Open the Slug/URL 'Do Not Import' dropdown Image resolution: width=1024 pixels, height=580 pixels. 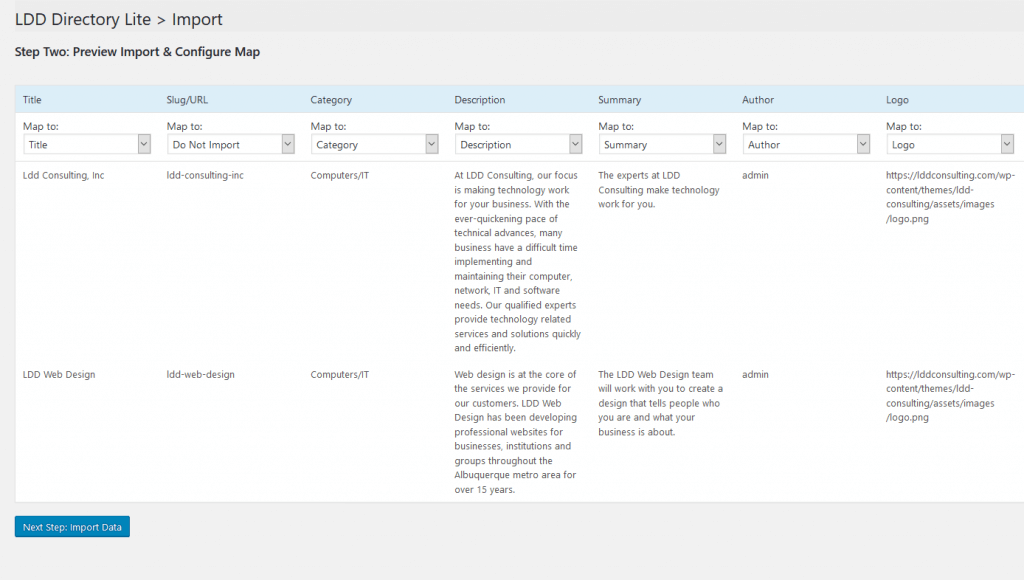tap(231, 144)
